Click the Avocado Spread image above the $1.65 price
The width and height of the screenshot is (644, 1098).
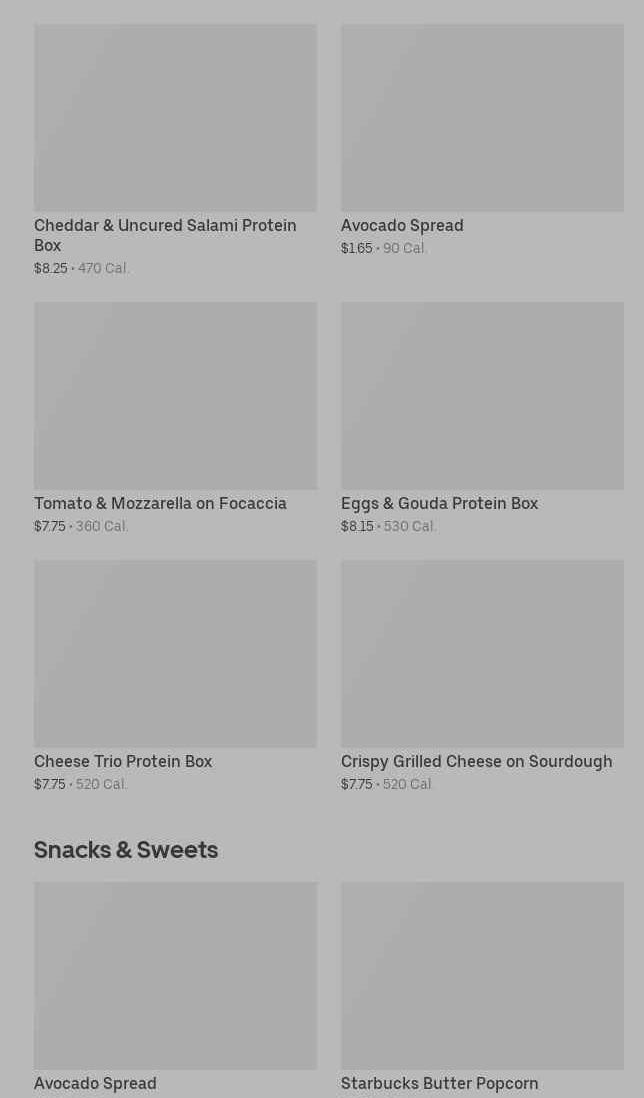tap(482, 118)
